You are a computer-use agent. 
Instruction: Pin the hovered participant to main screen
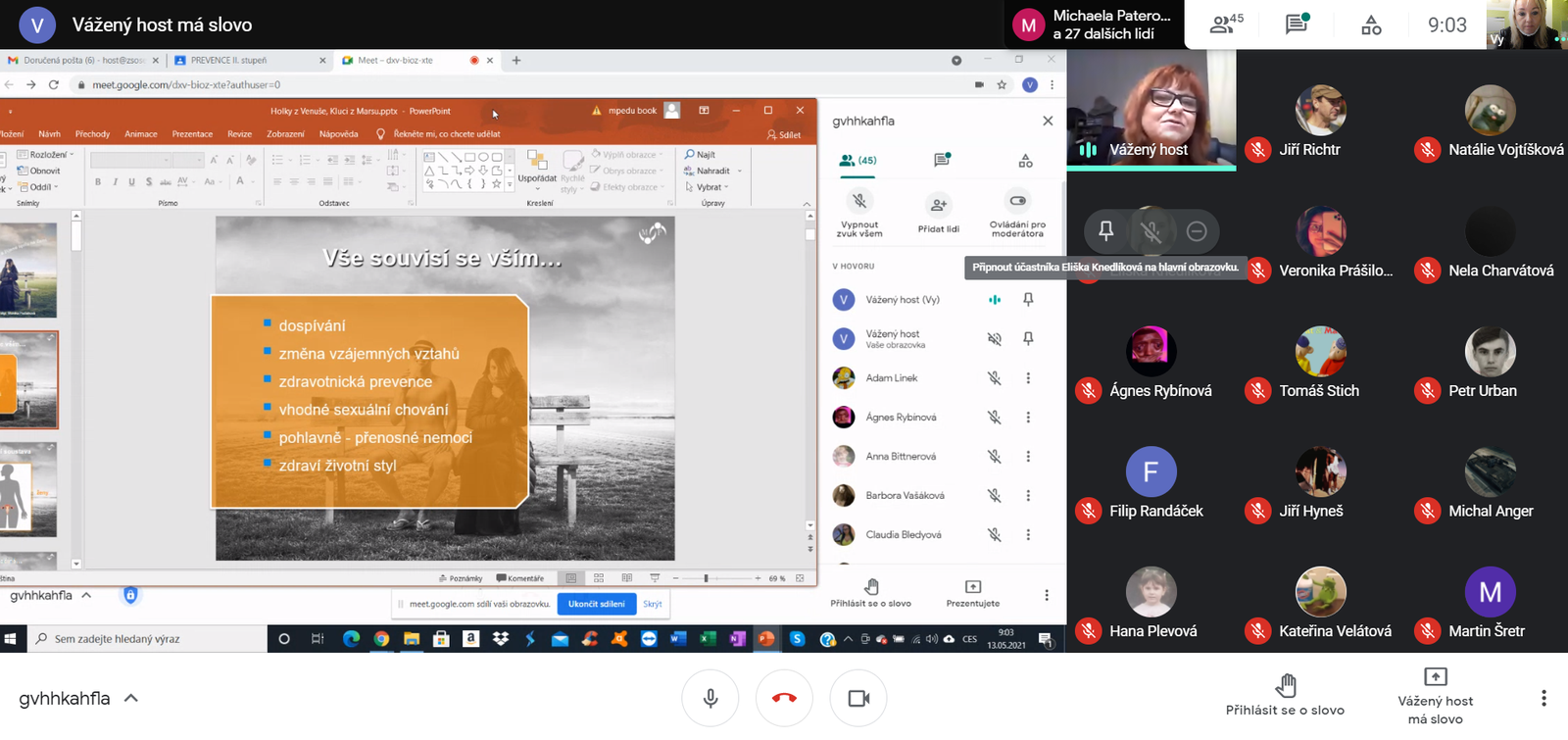(1105, 231)
